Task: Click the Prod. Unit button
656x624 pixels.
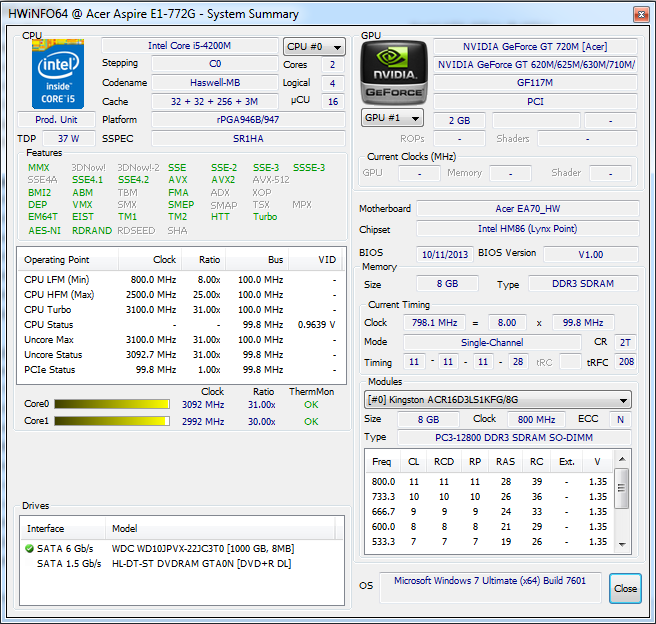Action: click(x=56, y=120)
